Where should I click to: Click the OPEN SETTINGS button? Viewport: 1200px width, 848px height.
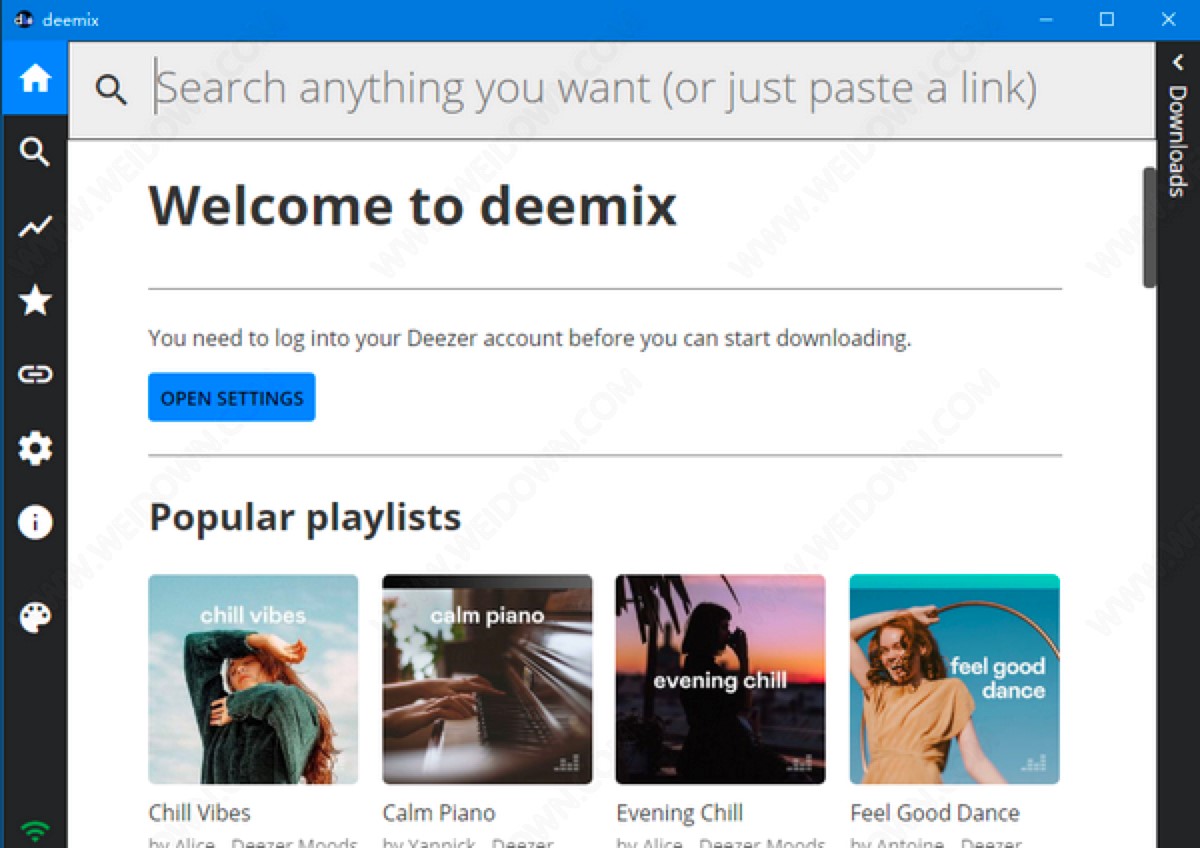pyautogui.click(x=231, y=397)
